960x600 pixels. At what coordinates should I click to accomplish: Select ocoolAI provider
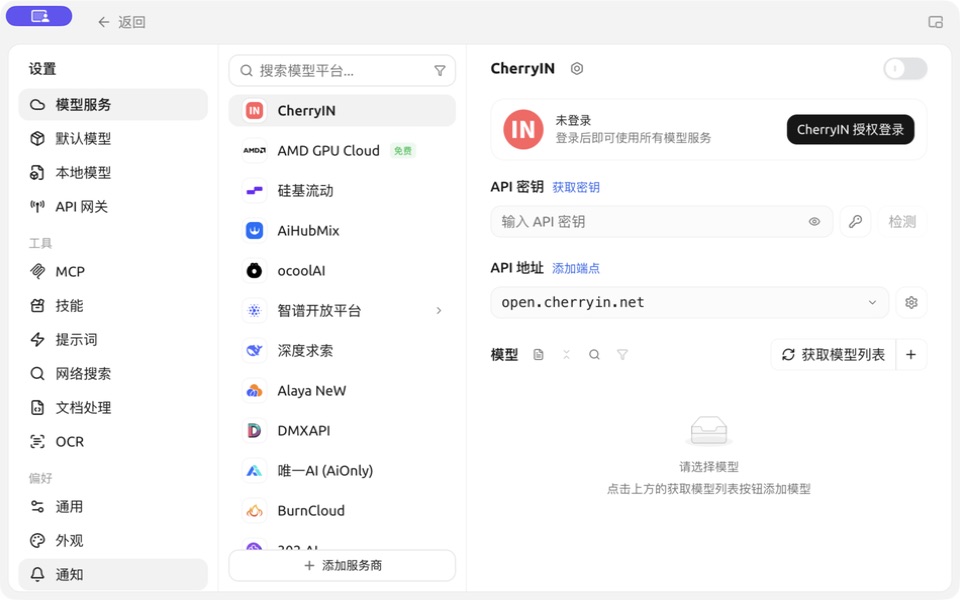[x=342, y=271]
